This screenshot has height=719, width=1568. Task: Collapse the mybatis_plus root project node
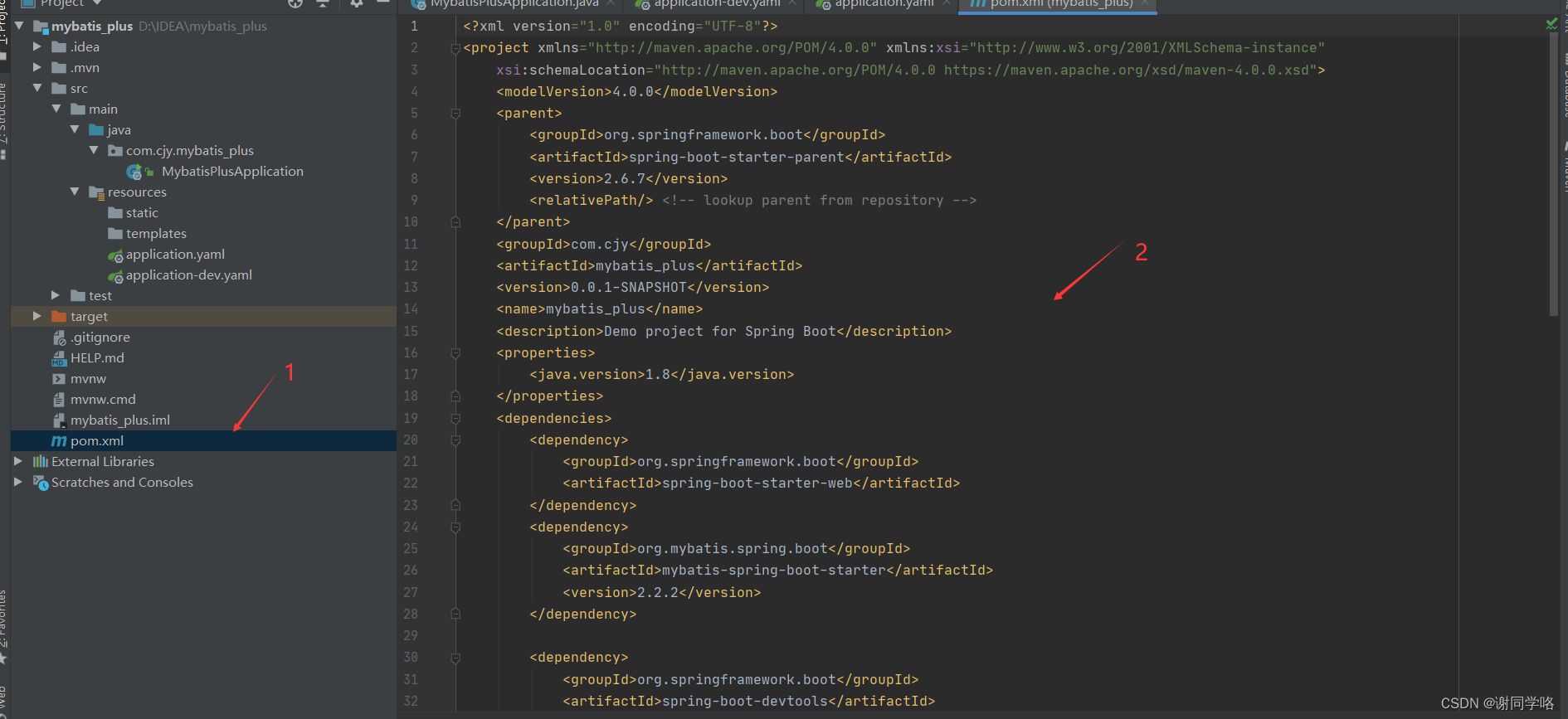tap(19, 27)
